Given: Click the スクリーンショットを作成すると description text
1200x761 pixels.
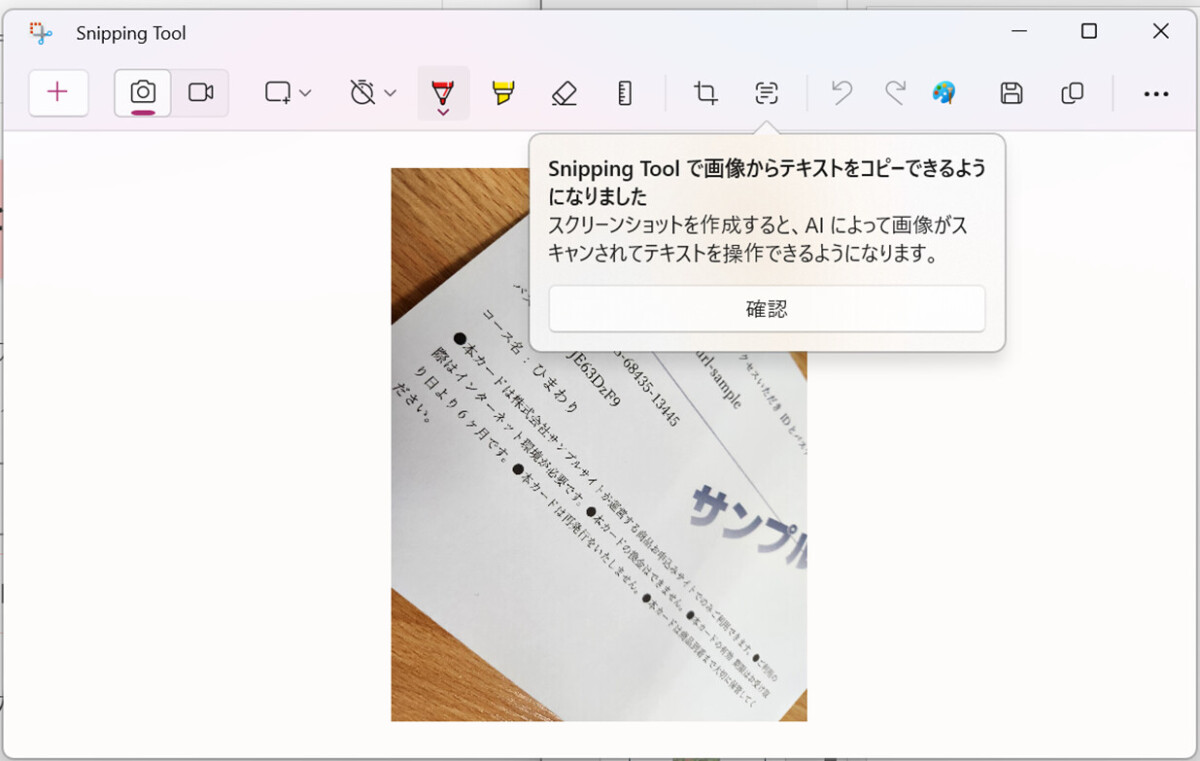Looking at the screenshot, I should click(x=758, y=240).
